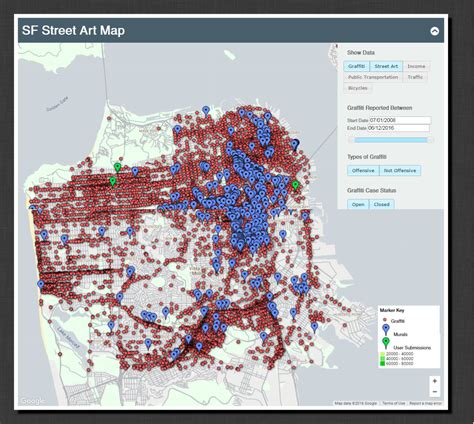Toggle the Offensive graffiti filter
Viewport: 474px width, 424px height.
pos(363,170)
